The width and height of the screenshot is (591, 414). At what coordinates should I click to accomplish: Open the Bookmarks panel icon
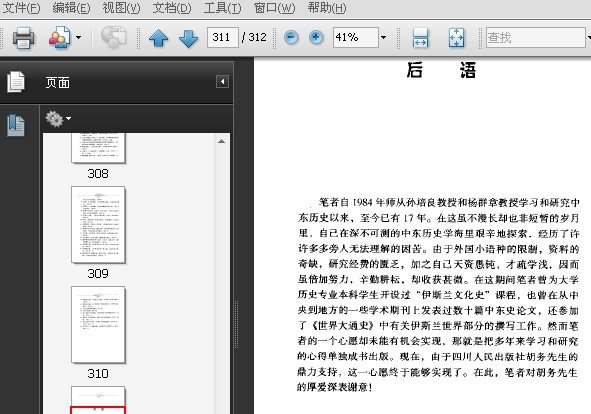coord(16,126)
